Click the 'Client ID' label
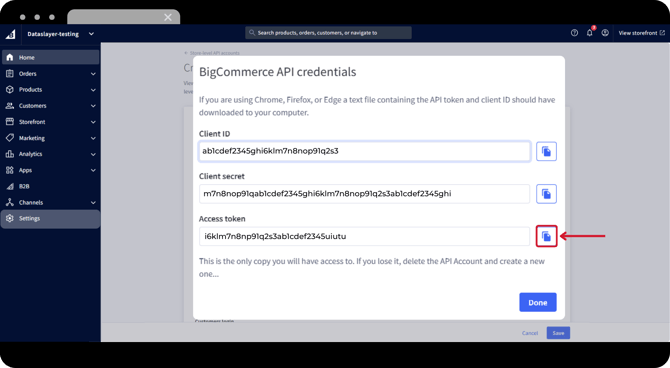 215,134
